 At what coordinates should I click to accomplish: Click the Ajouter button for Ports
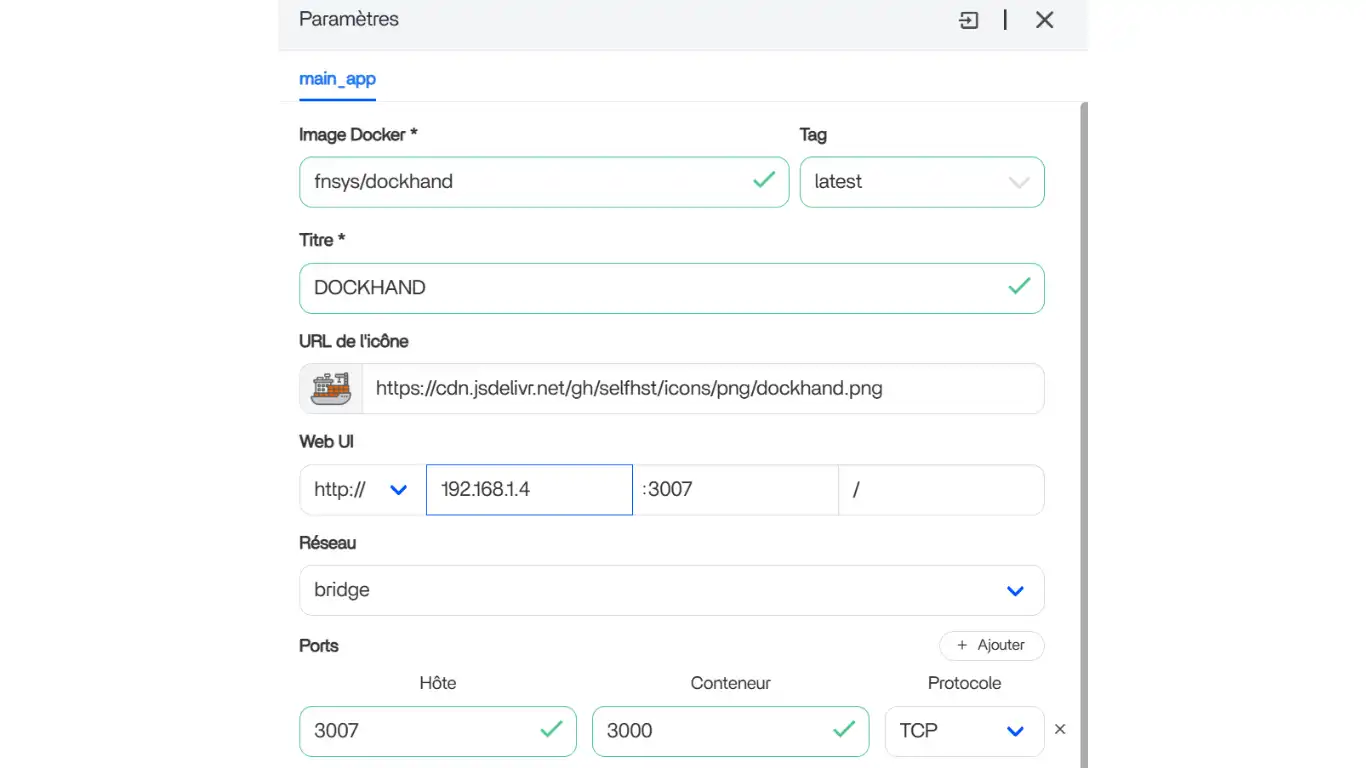click(991, 645)
